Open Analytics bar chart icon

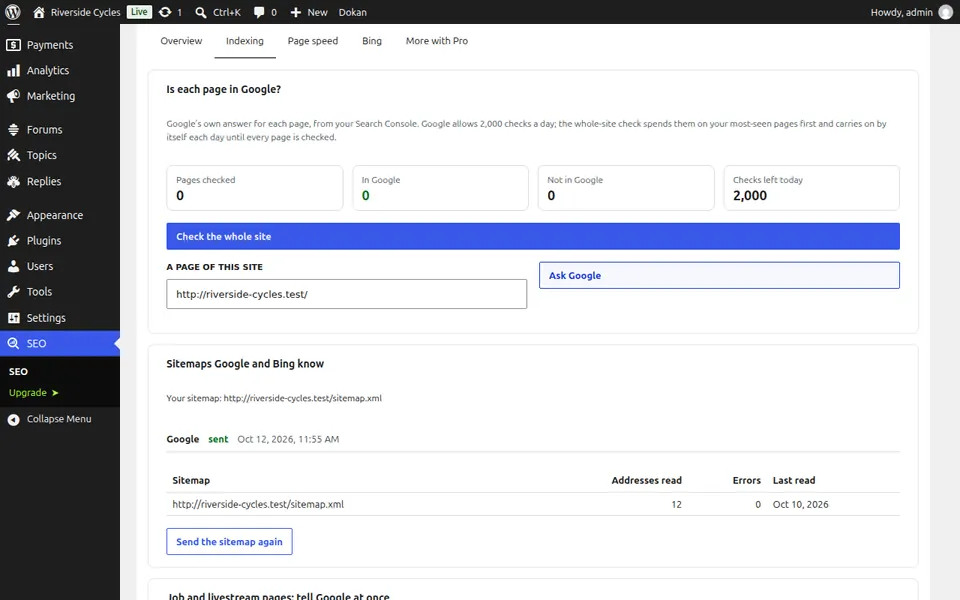pyautogui.click(x=13, y=70)
